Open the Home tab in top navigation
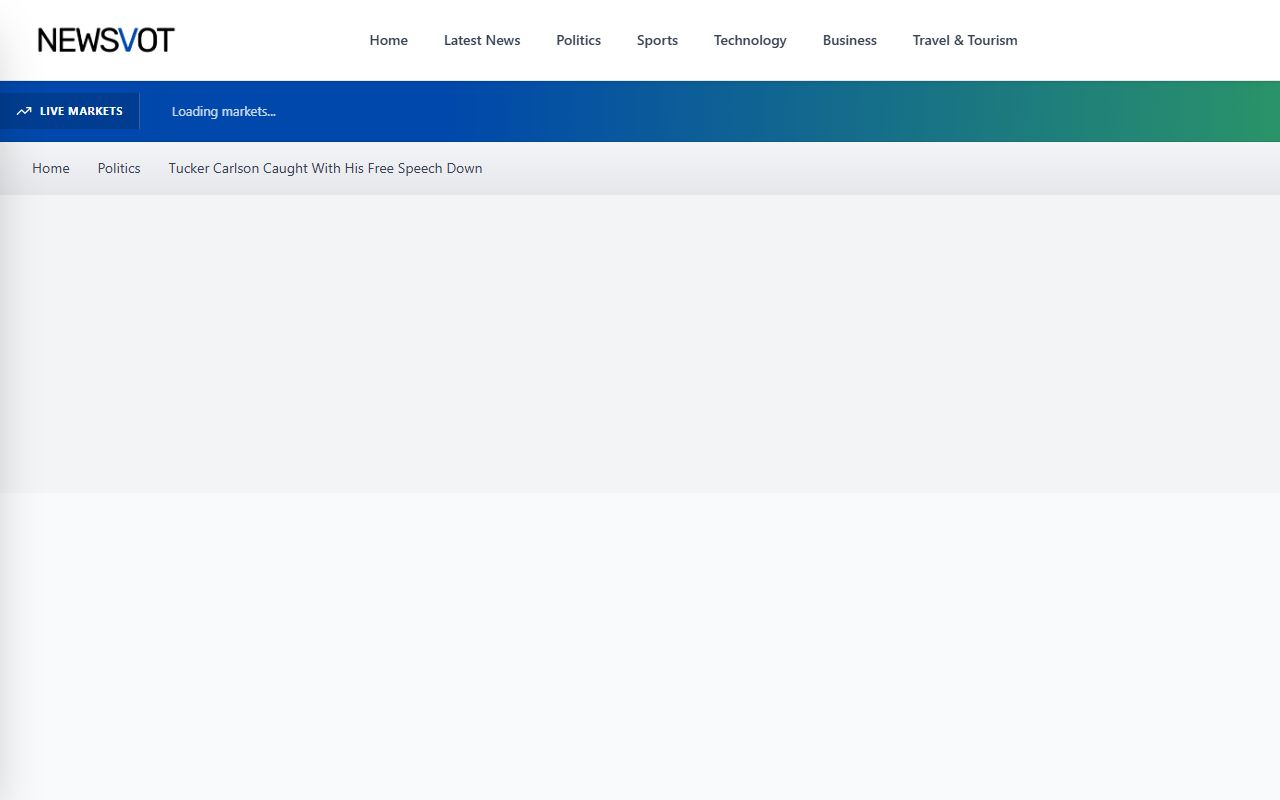This screenshot has width=1280, height=800. [x=388, y=40]
